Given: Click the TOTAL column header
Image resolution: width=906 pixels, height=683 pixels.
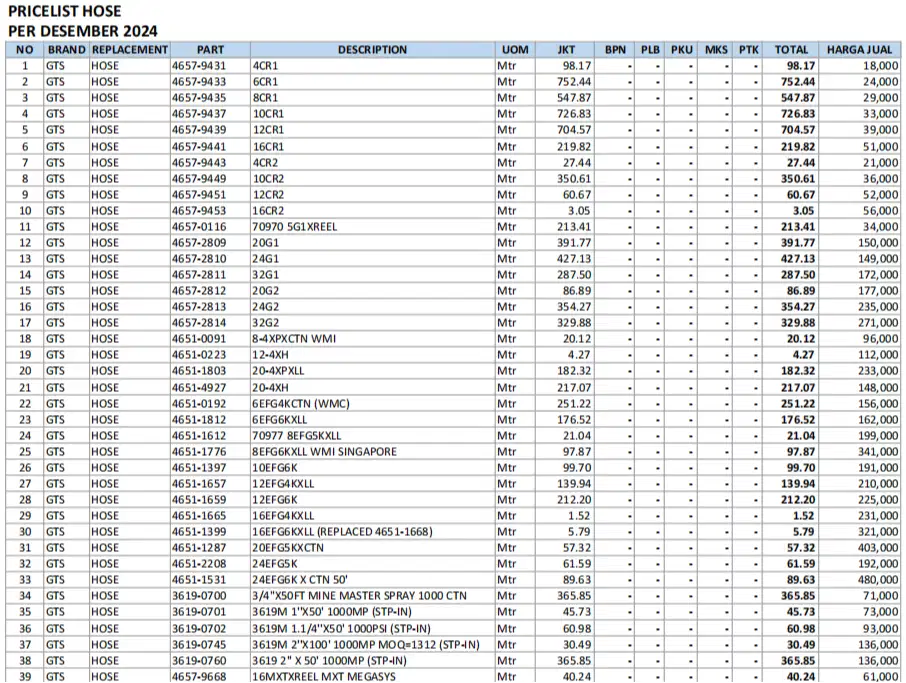Looking at the screenshot, I should [x=791, y=49].
